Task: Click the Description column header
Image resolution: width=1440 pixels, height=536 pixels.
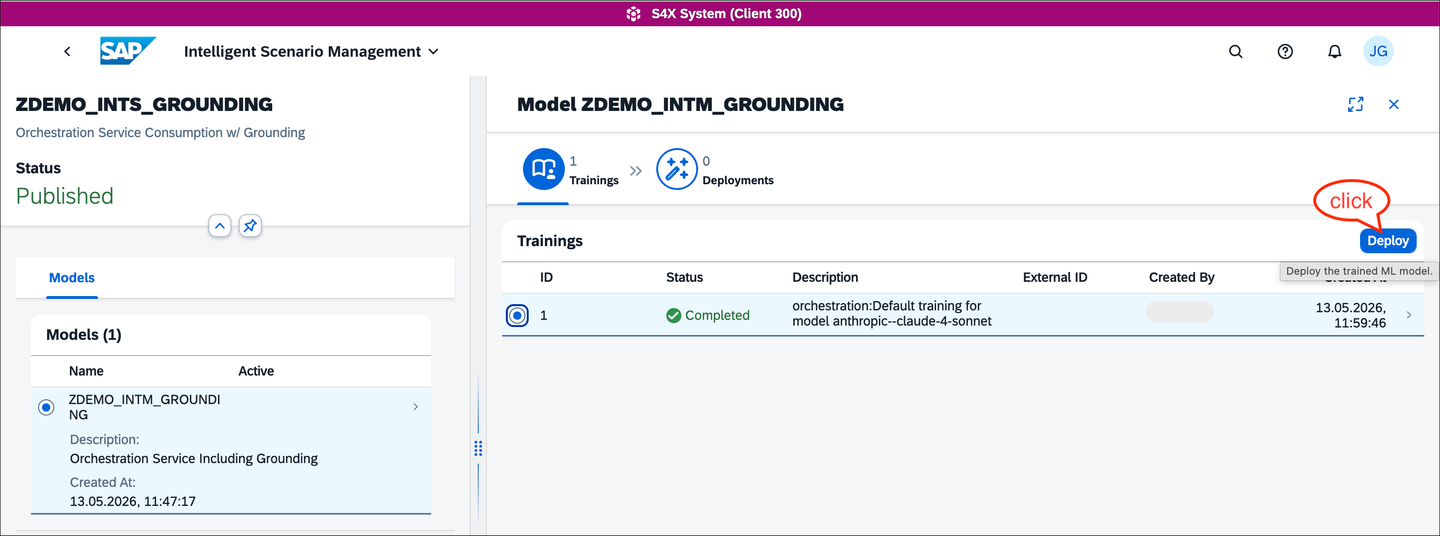Action: (x=825, y=277)
